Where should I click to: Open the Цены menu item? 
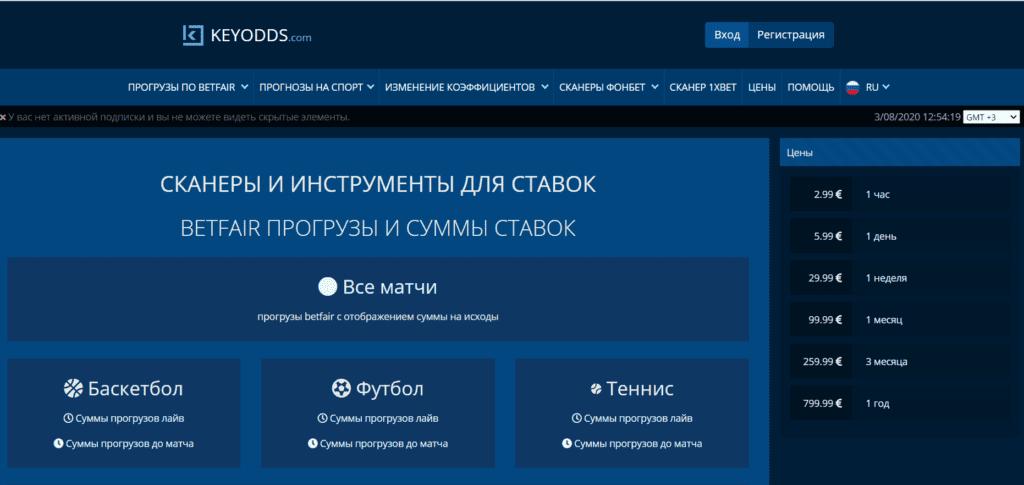pos(761,87)
